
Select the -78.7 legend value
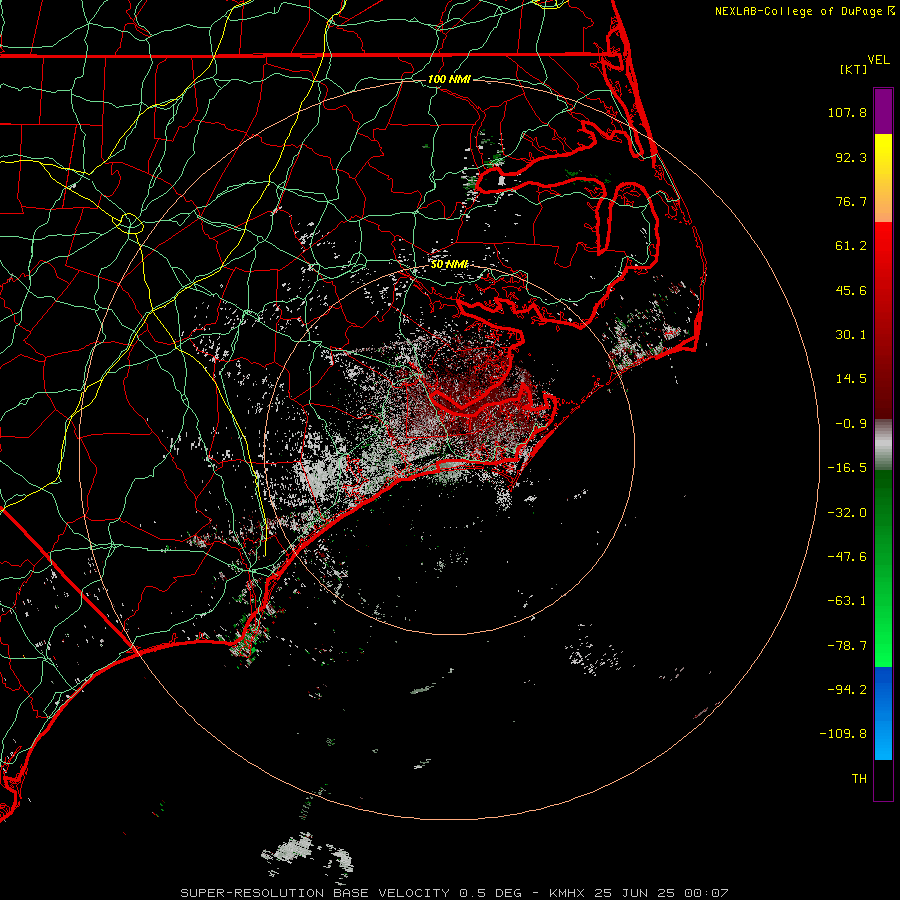coord(847,646)
